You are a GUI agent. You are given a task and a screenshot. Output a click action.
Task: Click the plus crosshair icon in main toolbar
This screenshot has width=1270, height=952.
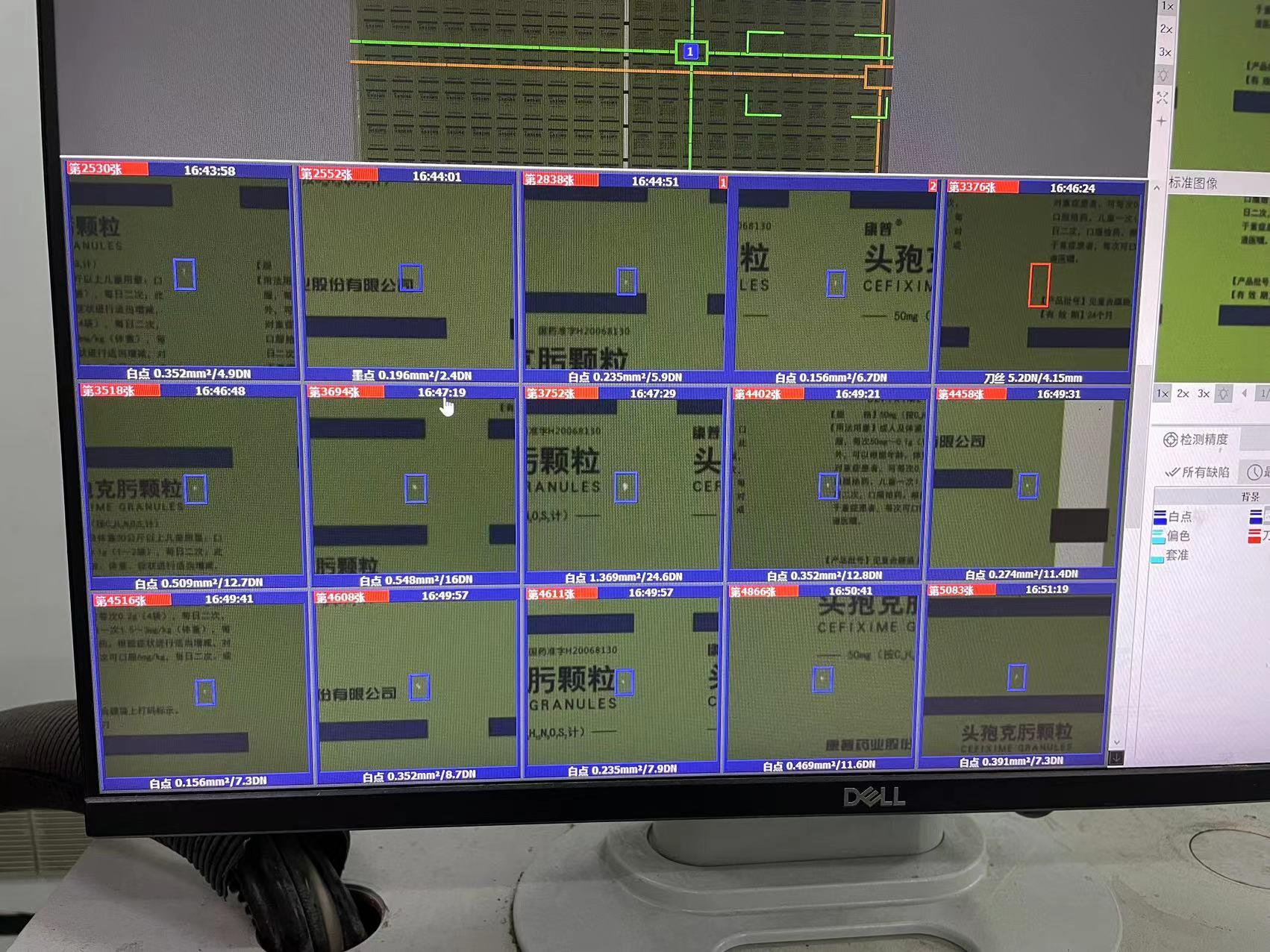1161,120
